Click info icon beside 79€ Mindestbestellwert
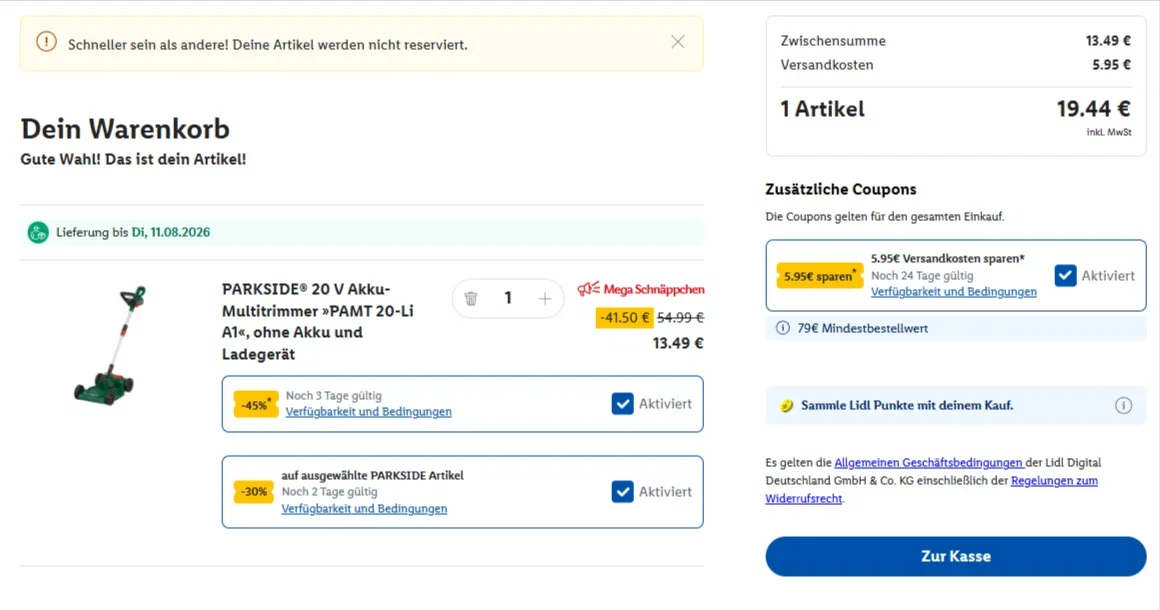The image size is (1160, 610). click(x=783, y=328)
